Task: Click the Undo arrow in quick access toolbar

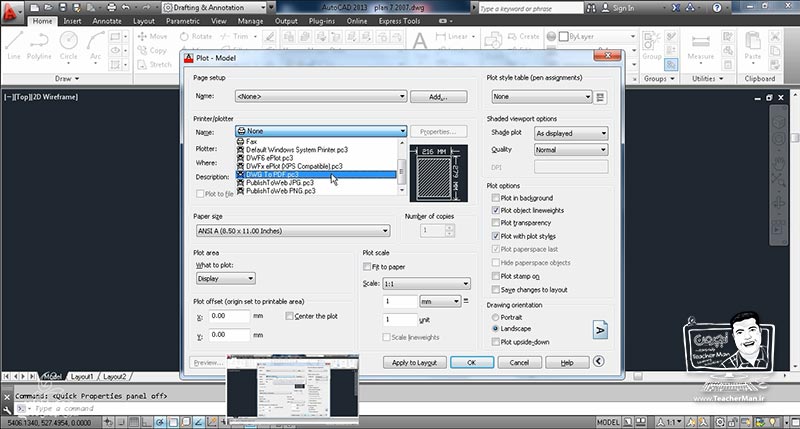Action: (126, 8)
